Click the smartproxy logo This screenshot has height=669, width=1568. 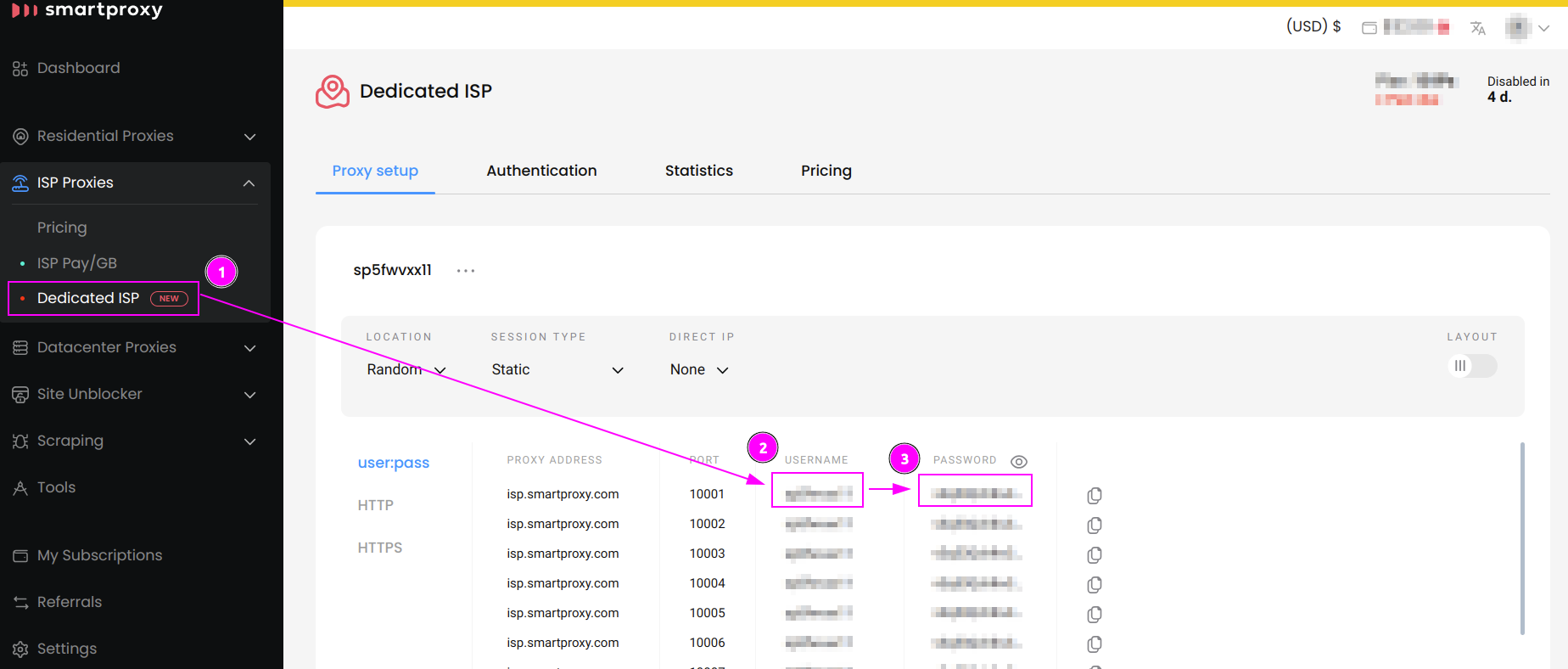coord(87,10)
